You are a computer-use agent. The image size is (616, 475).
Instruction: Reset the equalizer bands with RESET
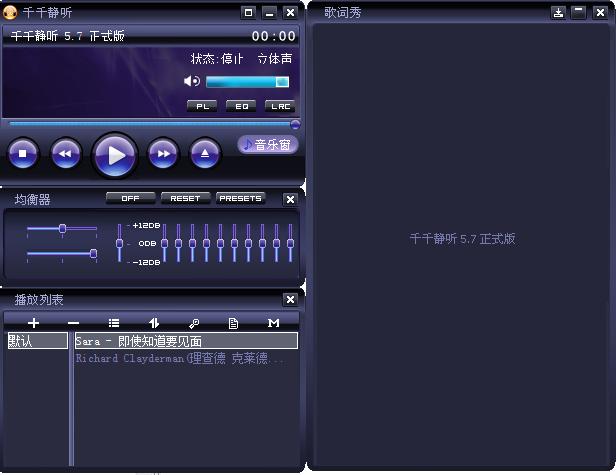185,198
